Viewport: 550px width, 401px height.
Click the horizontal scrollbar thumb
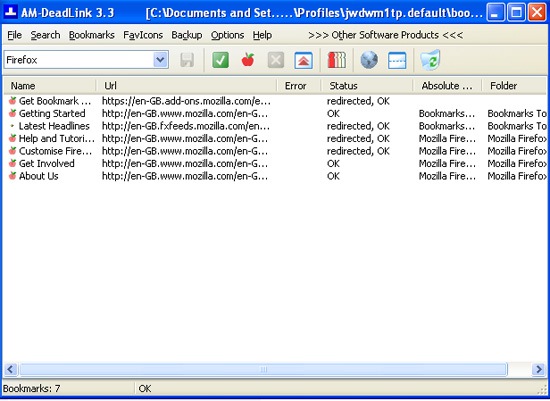[x=263, y=369]
